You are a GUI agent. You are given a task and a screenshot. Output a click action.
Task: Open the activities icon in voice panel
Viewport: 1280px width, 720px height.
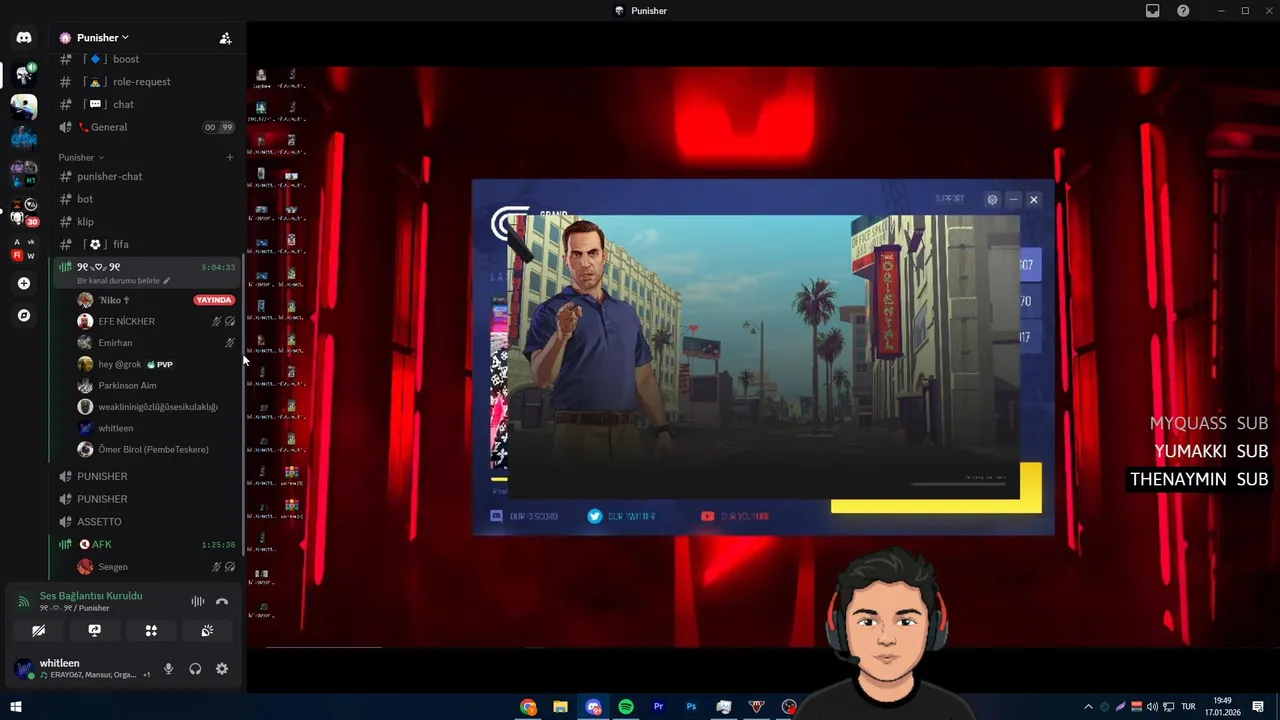click(151, 631)
